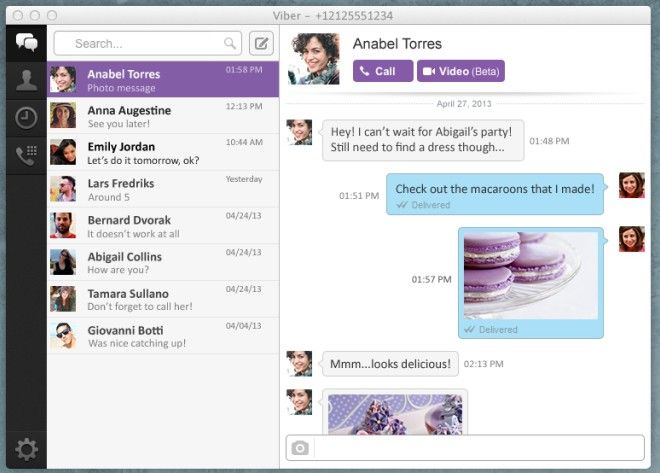Start a Video (Beta) call

(x=460, y=71)
